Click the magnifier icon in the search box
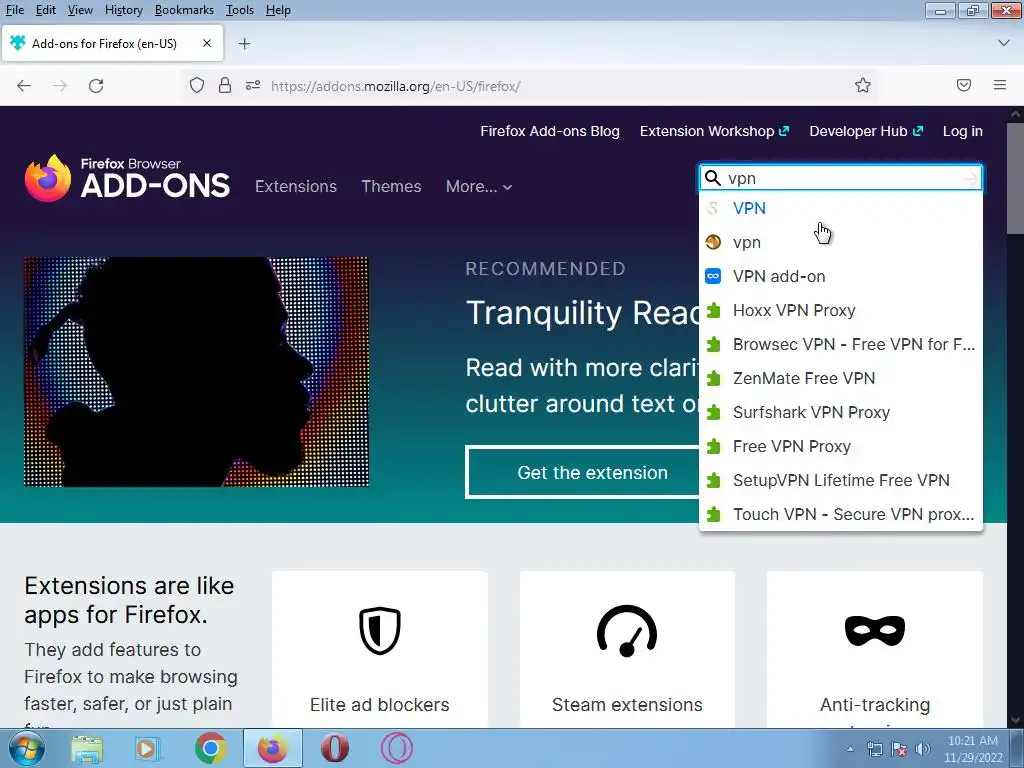1024x768 pixels. click(x=713, y=178)
